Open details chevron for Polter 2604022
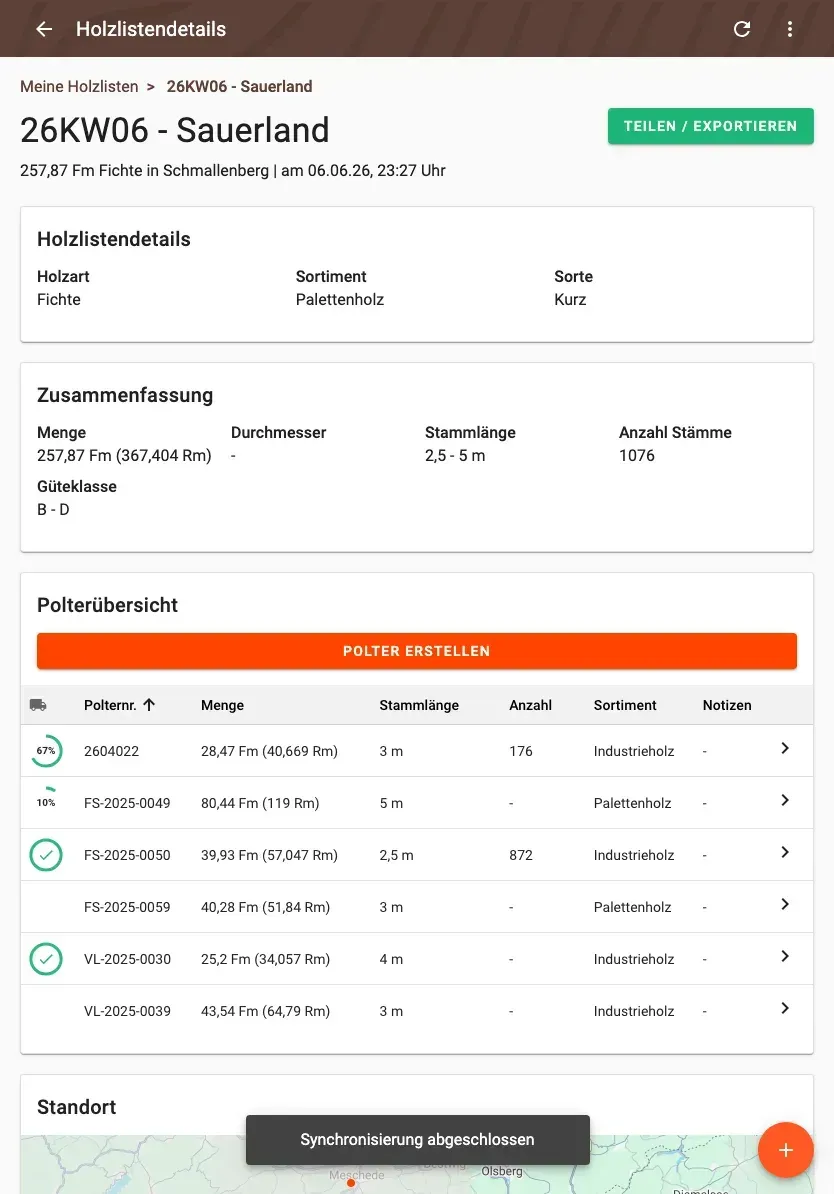834x1194 pixels. [x=784, y=749]
